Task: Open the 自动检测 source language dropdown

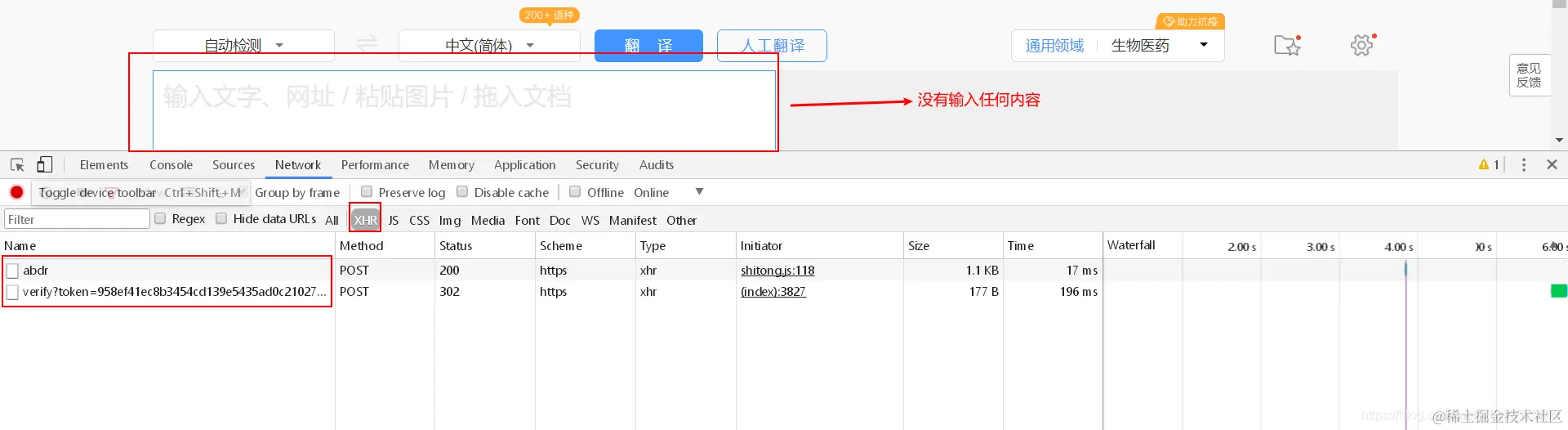Action: [x=243, y=45]
